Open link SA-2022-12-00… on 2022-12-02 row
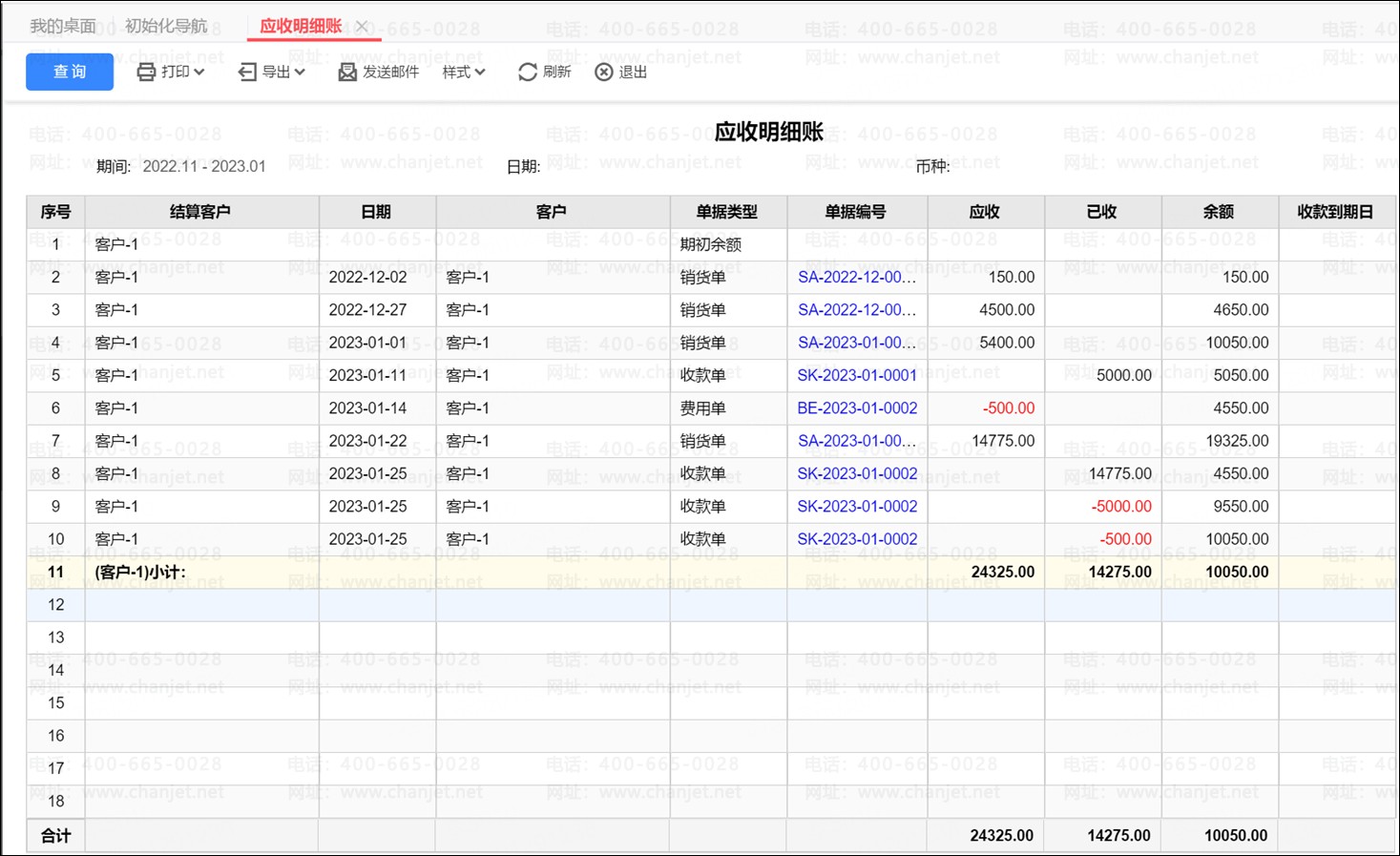The width and height of the screenshot is (1400, 856). 857,277
